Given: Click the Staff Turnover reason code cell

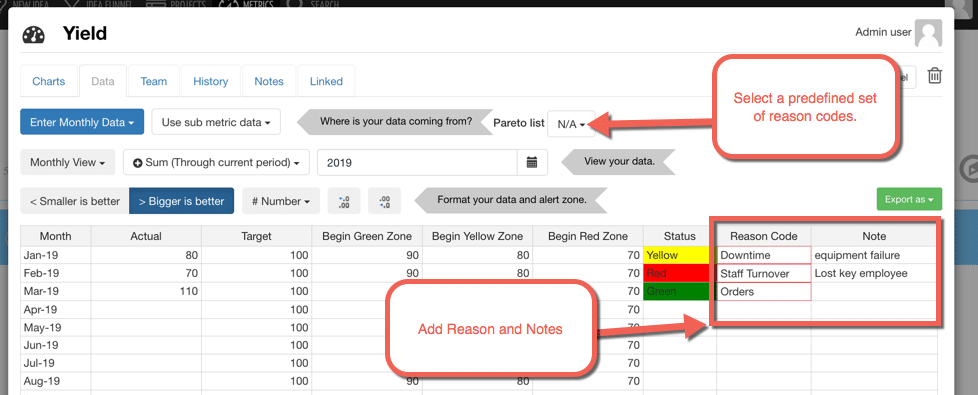Looking at the screenshot, I should [764, 273].
